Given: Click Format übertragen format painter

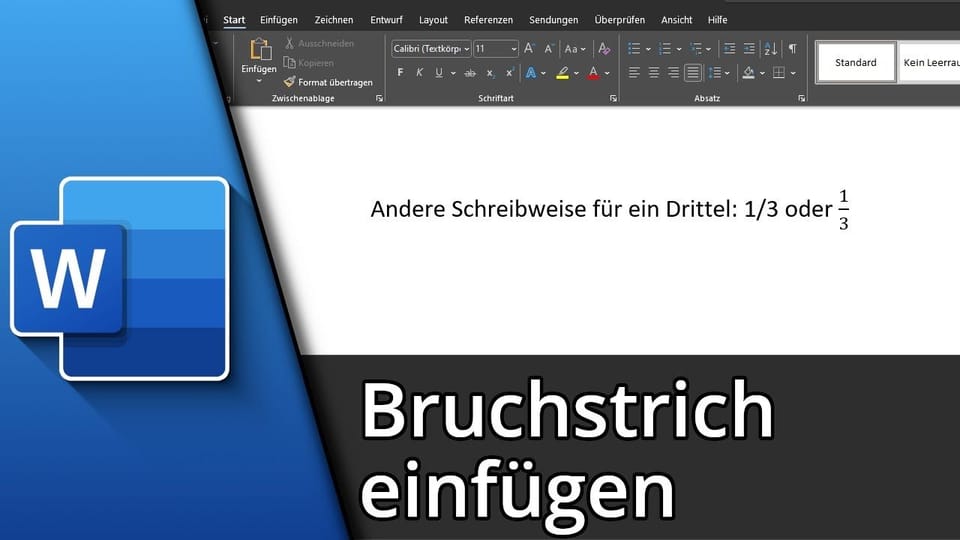Looking at the screenshot, I should pyautogui.click(x=328, y=82).
